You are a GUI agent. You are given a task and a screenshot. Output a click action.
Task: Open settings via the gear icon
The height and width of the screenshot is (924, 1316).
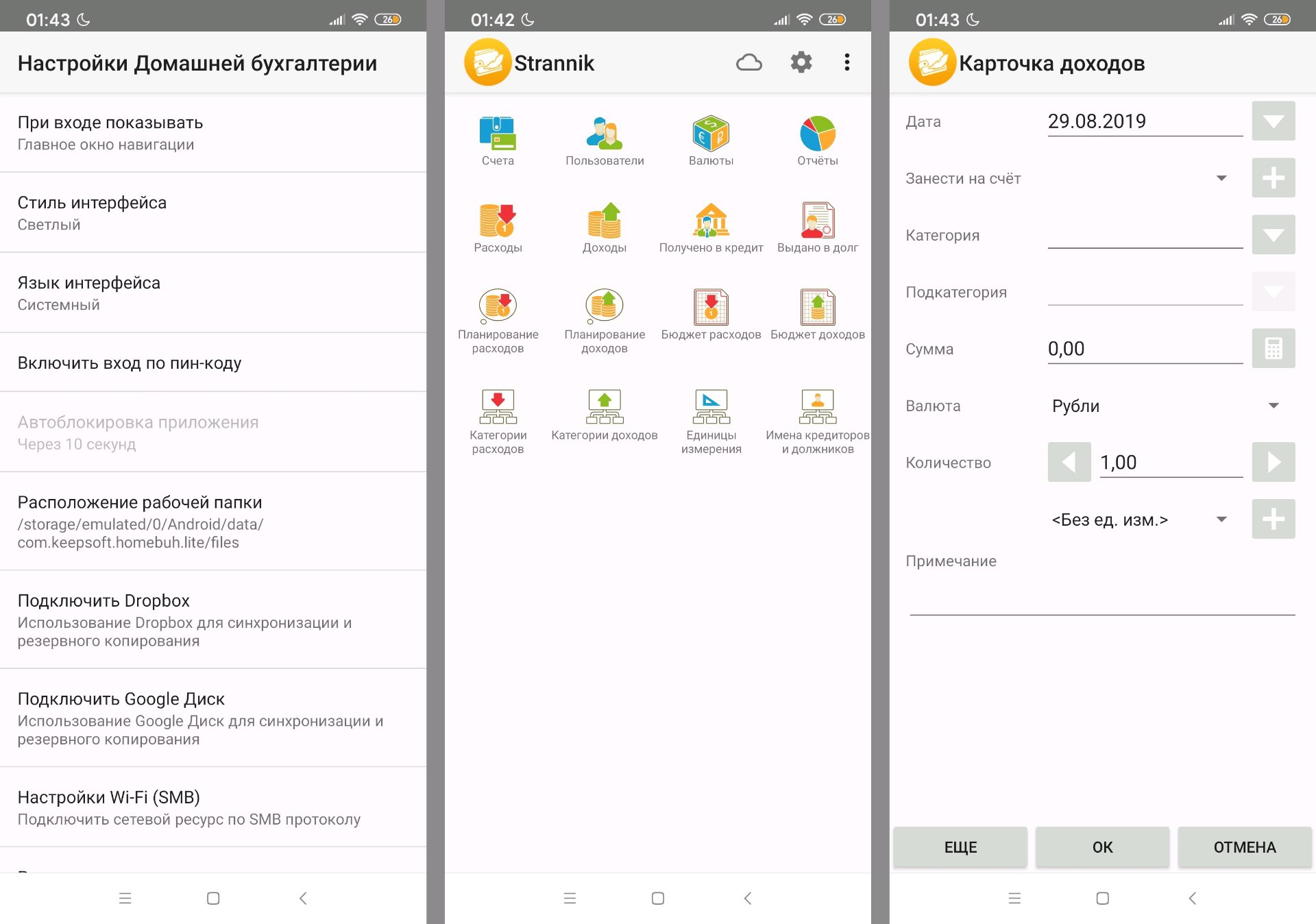pyautogui.click(x=801, y=63)
